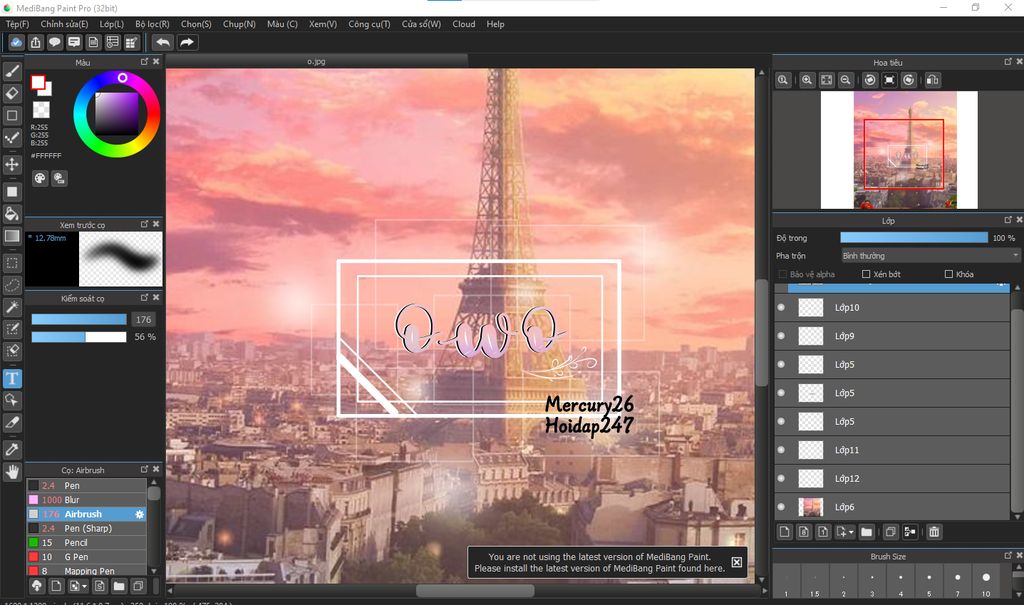
Task: Enable the Xén bớt checkbox
Action: click(866, 274)
